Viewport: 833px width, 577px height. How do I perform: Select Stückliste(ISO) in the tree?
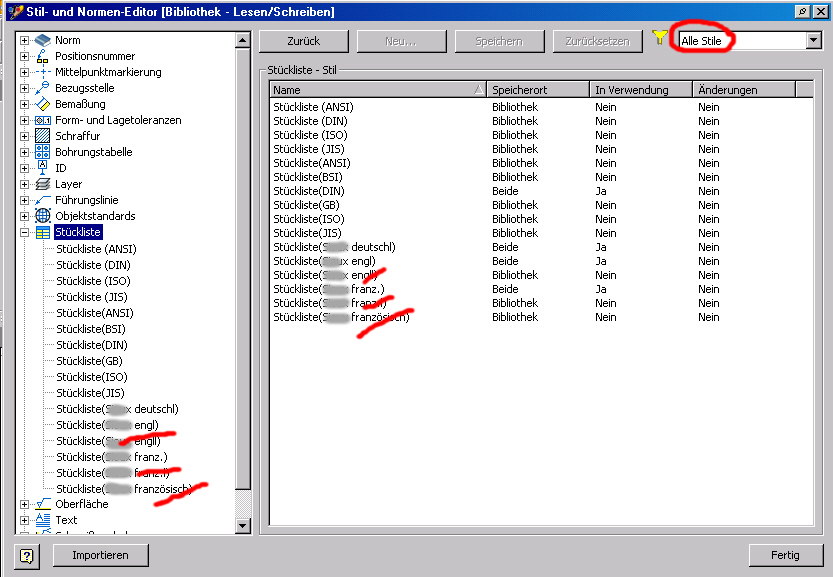(x=92, y=377)
